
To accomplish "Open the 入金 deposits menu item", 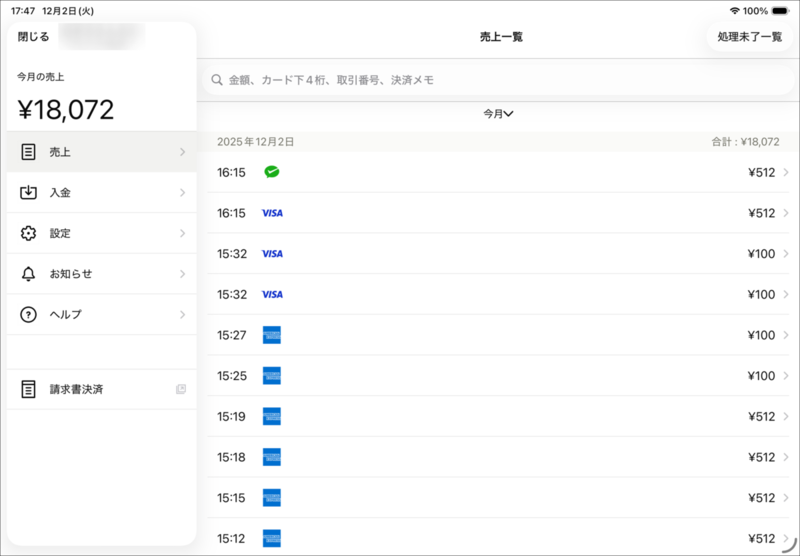I will pos(102,192).
